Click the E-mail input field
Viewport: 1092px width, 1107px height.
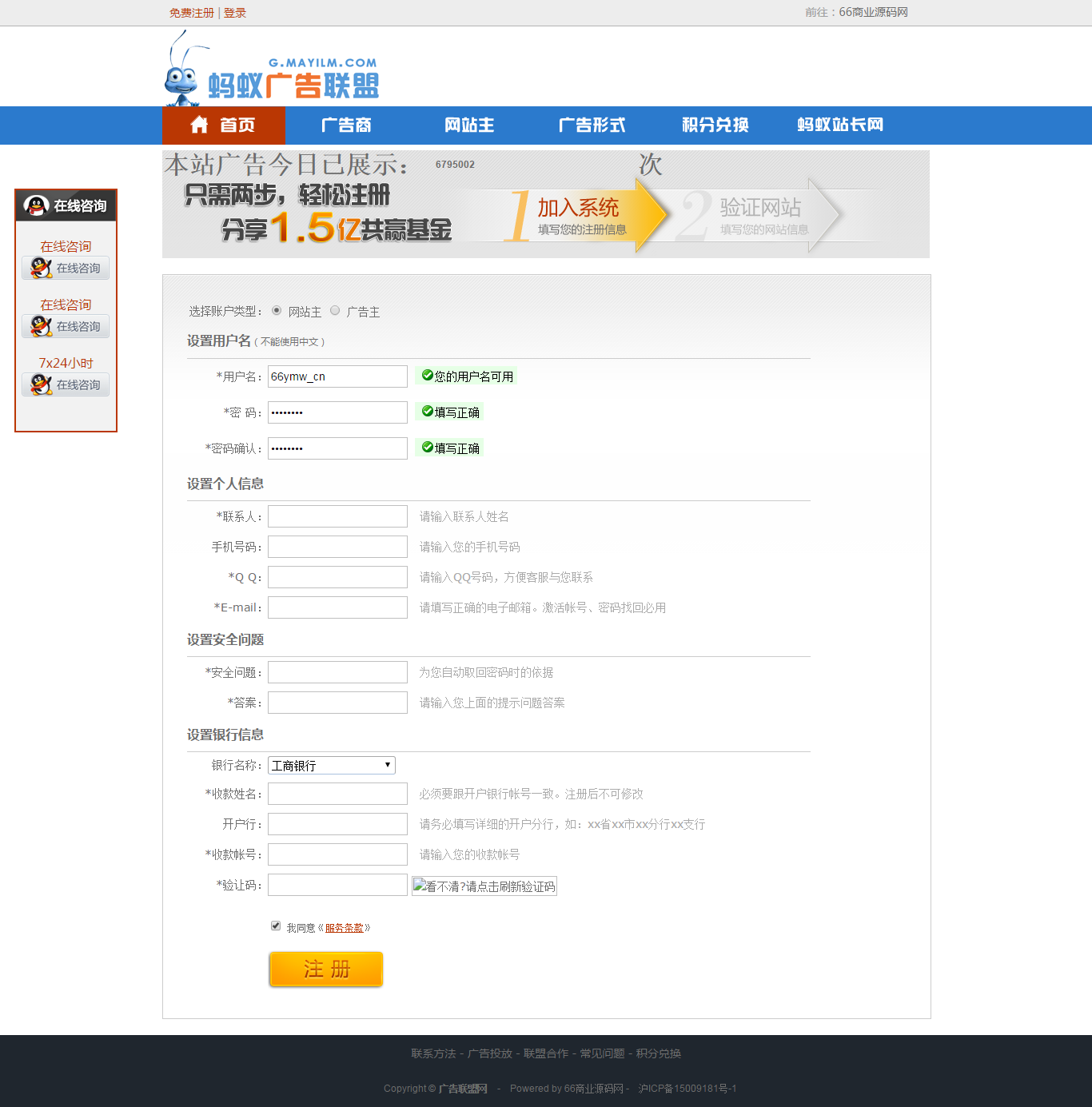337,607
